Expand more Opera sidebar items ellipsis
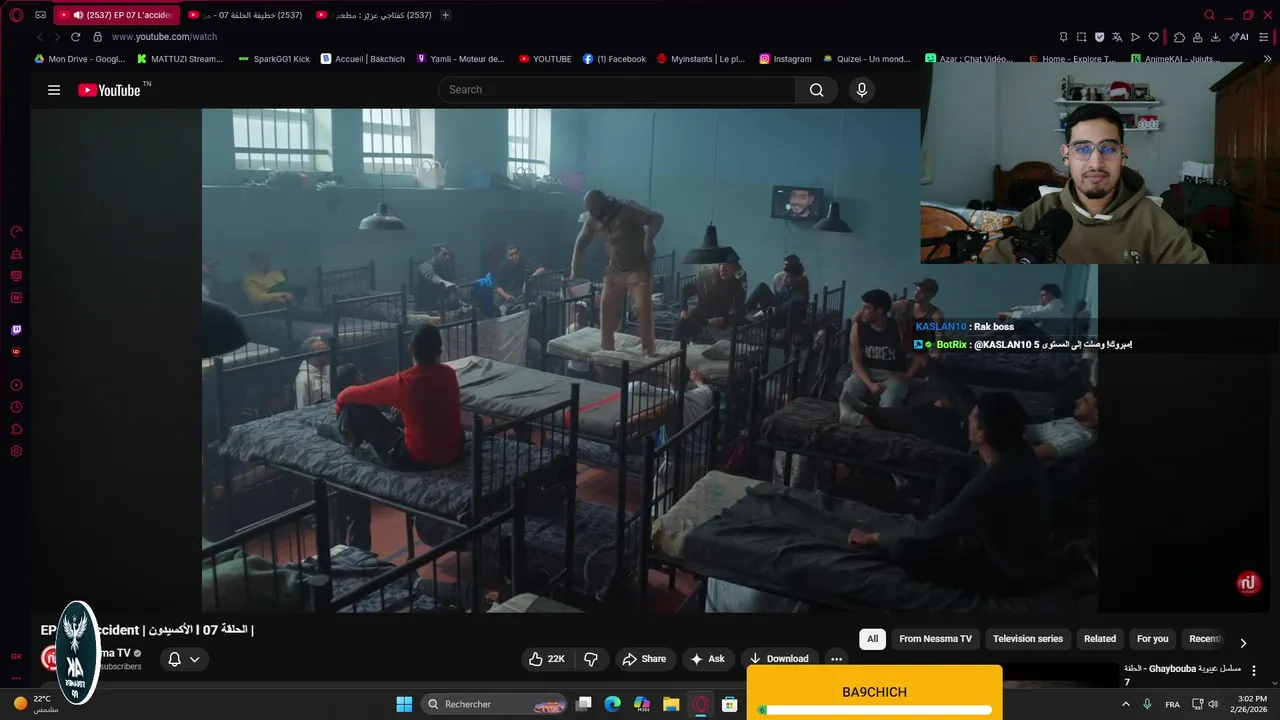 [x=16, y=678]
